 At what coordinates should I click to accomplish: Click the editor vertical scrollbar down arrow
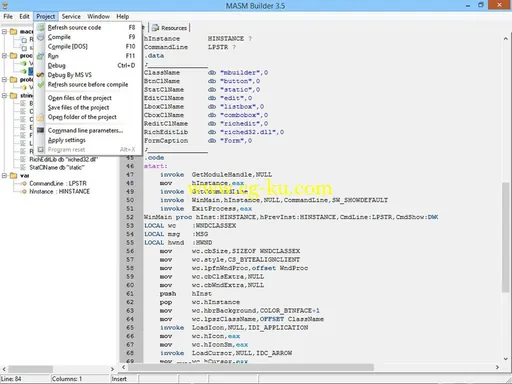coord(505,359)
